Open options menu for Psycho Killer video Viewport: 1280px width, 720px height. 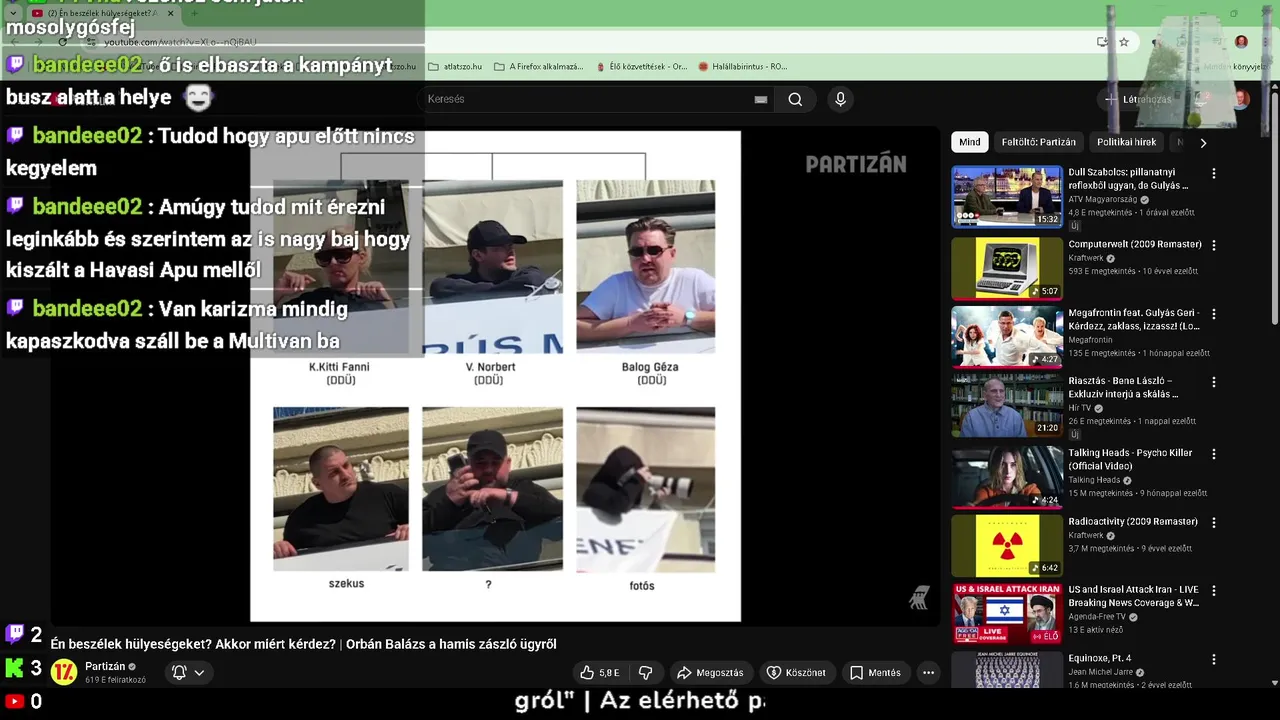click(1214, 454)
